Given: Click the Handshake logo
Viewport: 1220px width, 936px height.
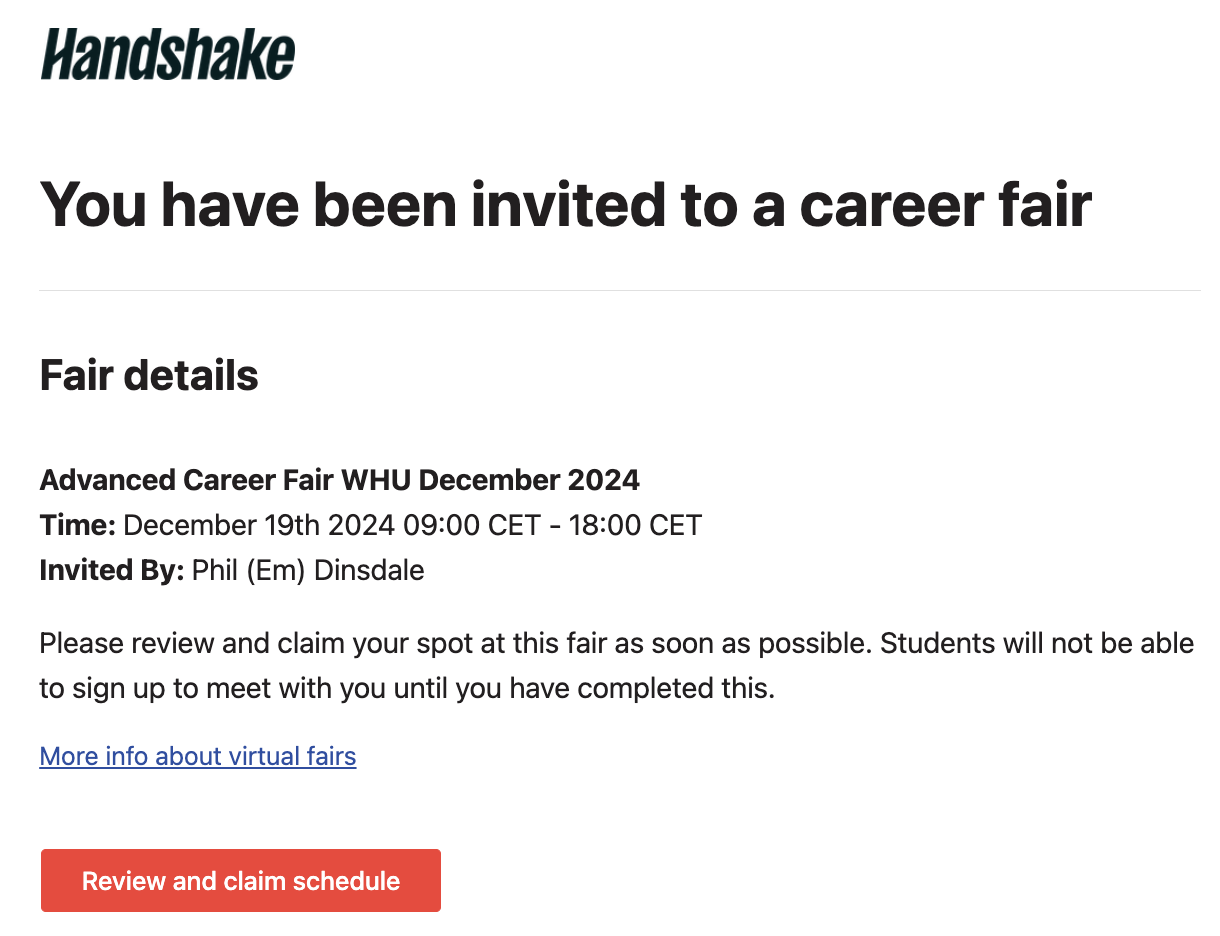Looking at the screenshot, I should click(168, 55).
